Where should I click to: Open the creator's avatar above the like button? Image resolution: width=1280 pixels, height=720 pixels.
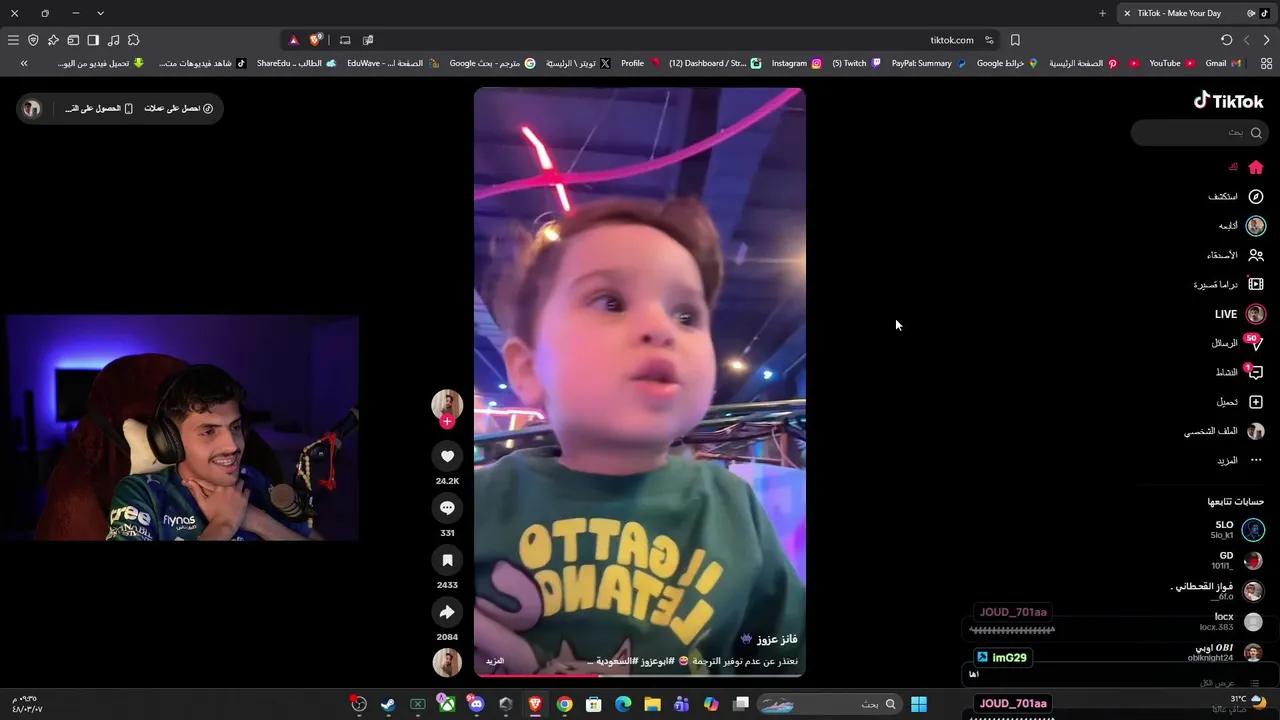coord(447,404)
